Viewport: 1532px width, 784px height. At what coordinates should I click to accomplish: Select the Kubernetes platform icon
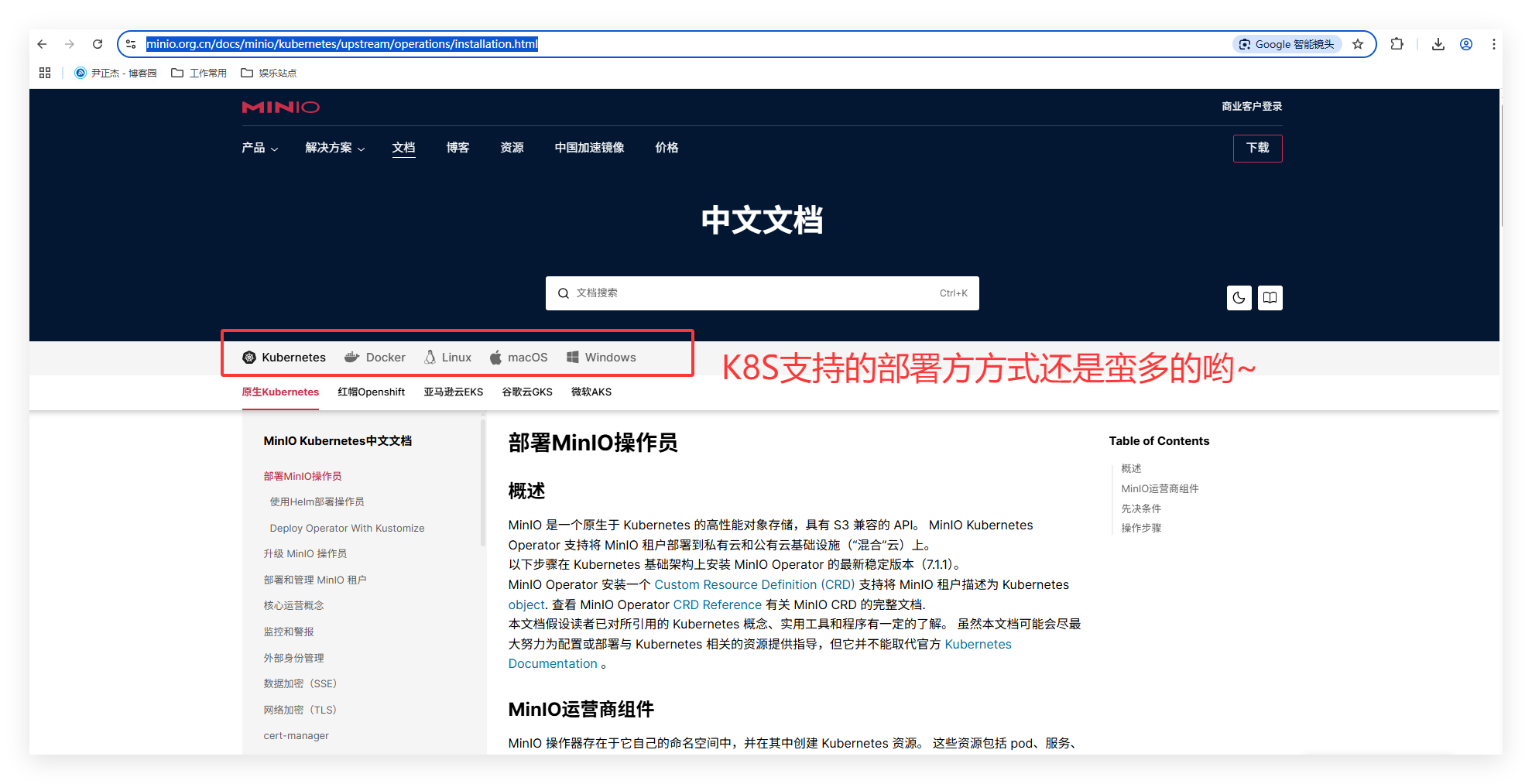click(x=249, y=357)
